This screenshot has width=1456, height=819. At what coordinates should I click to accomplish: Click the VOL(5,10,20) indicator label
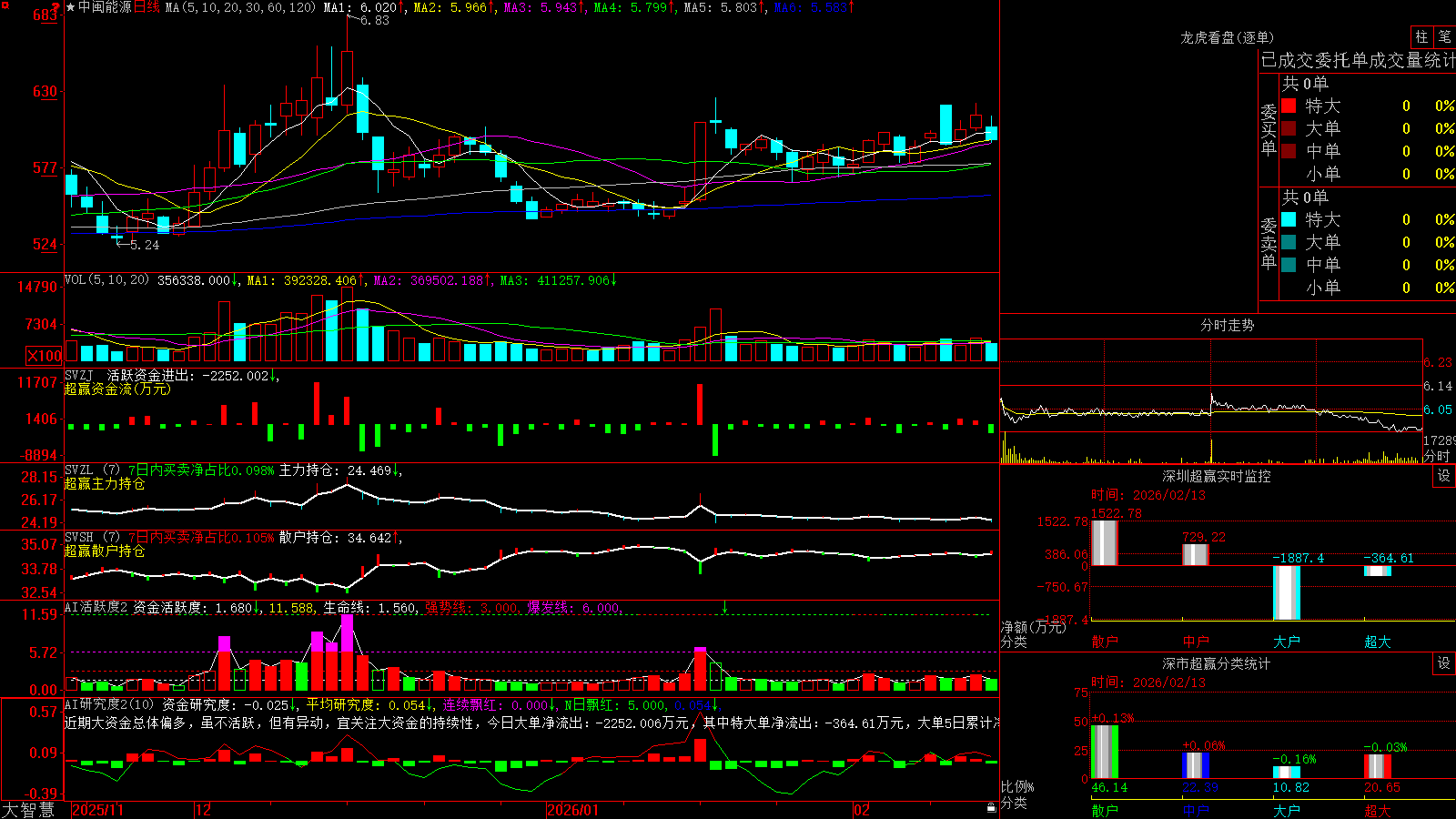click(x=106, y=280)
